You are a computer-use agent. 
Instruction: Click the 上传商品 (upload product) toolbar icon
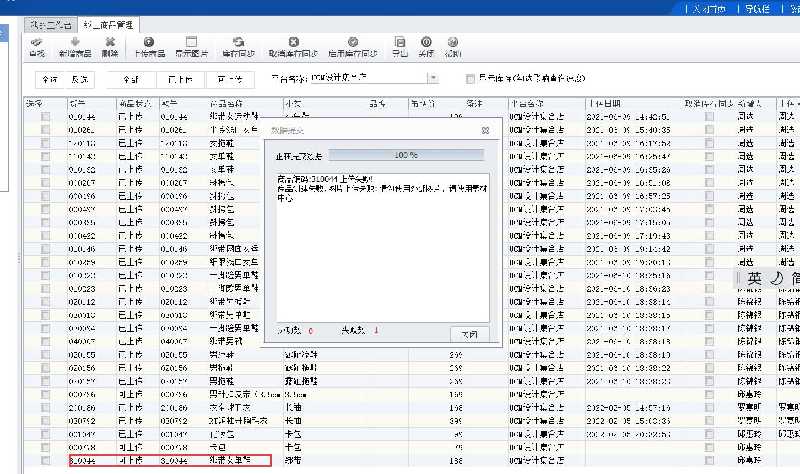click(149, 43)
